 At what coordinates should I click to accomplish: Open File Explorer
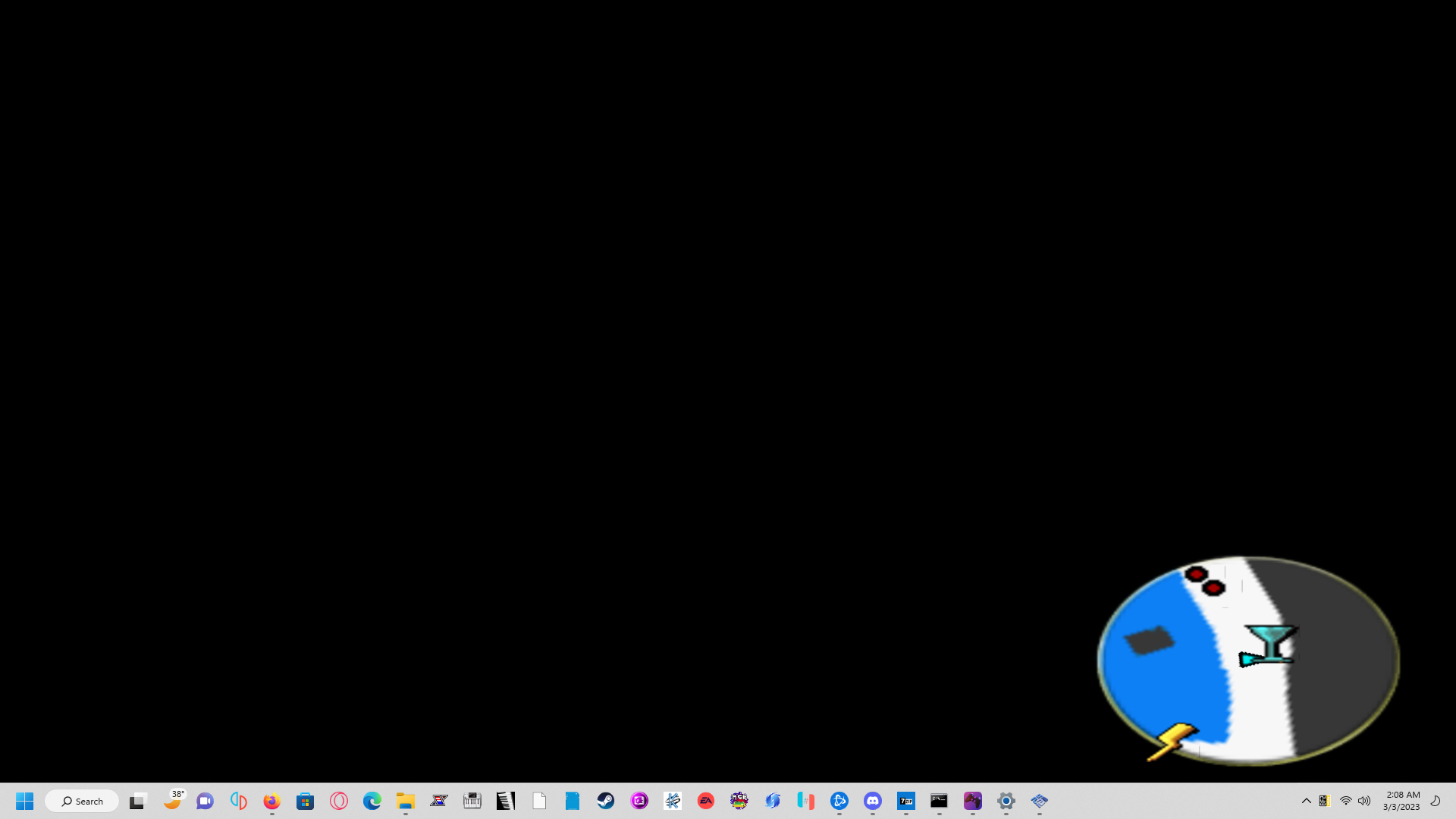[405, 800]
